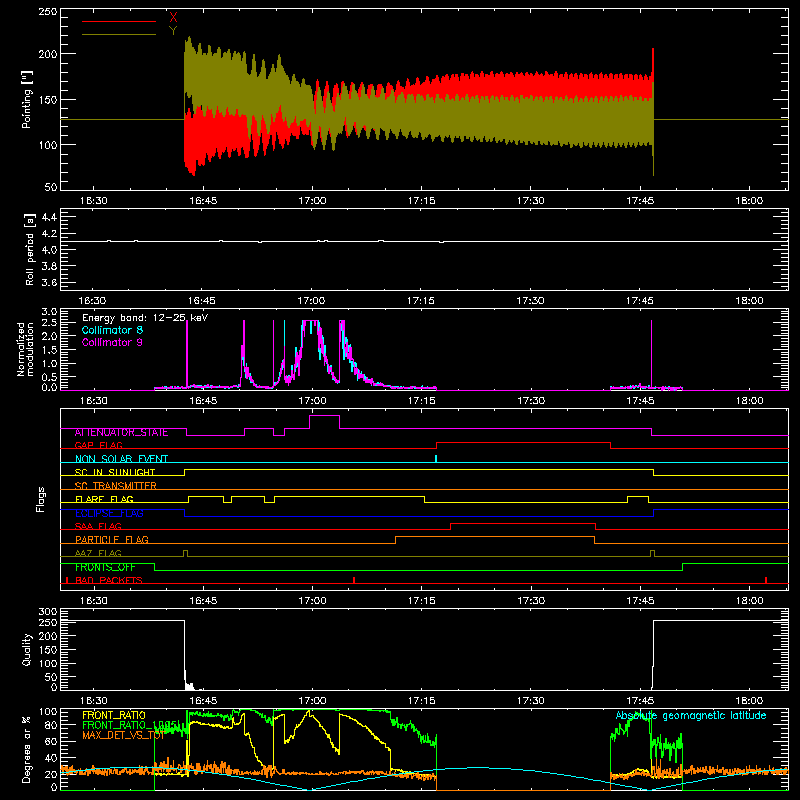Click the red X legend line
The image size is (800, 800).
pos(119,21)
